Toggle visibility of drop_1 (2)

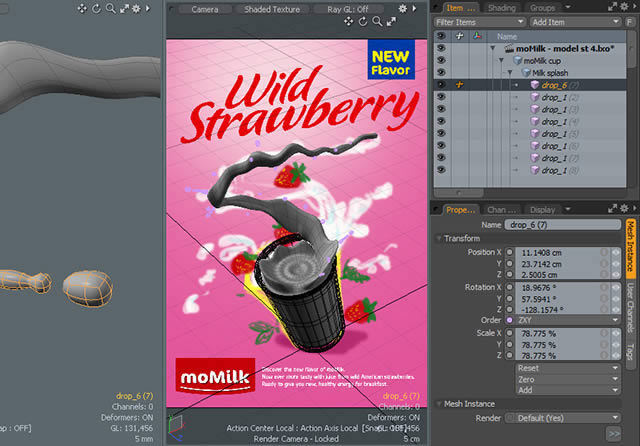[x=441, y=97]
